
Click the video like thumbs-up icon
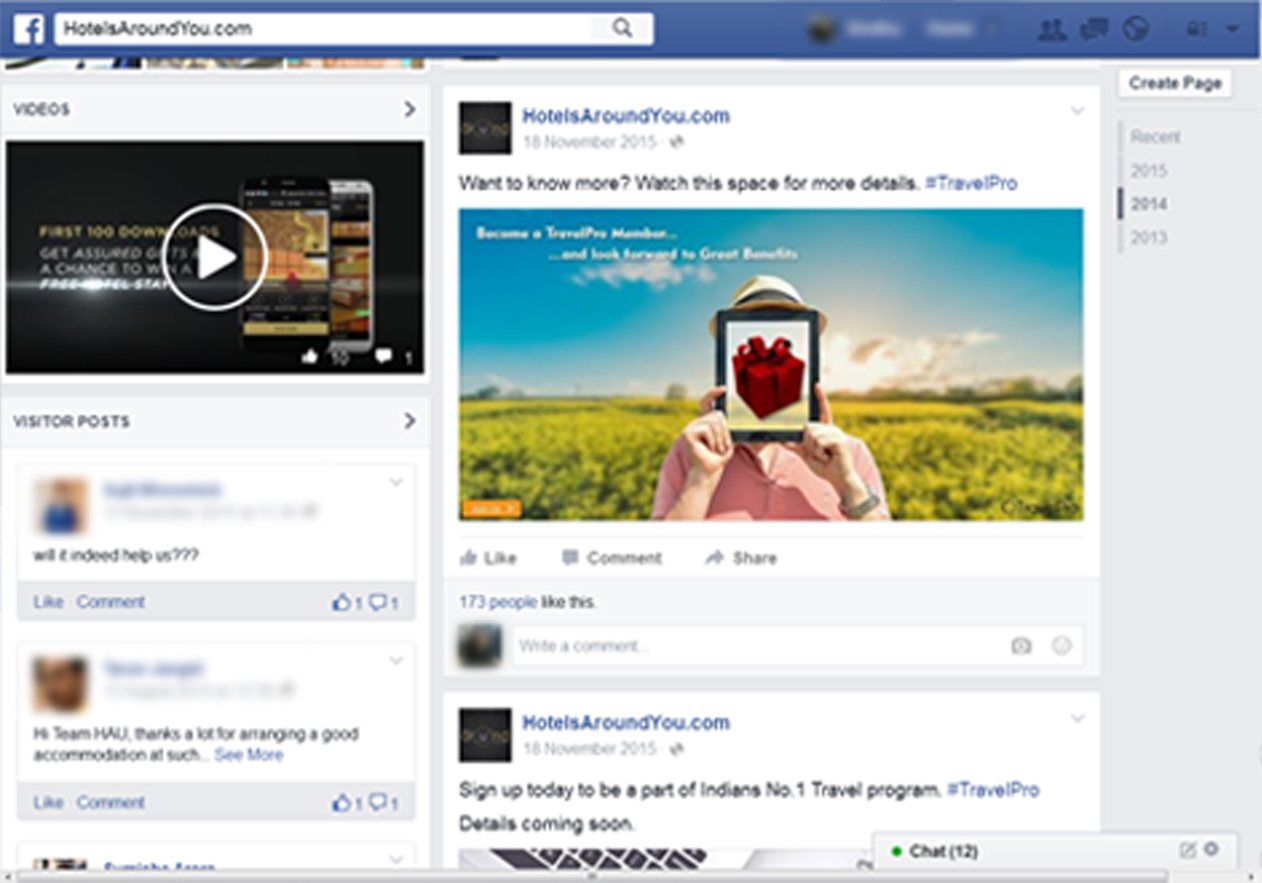pos(310,356)
